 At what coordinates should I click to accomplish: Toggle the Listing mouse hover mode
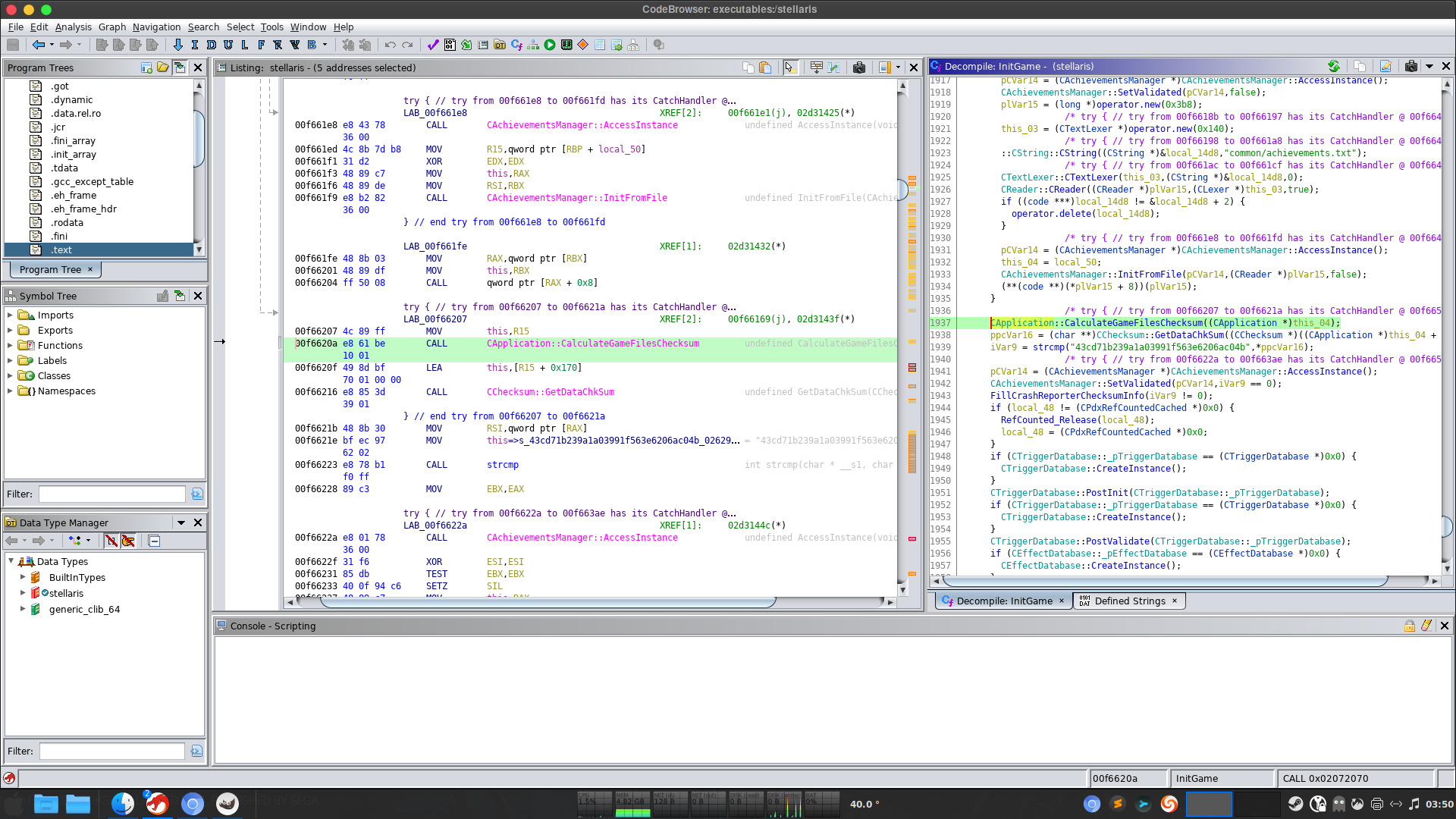(789, 67)
